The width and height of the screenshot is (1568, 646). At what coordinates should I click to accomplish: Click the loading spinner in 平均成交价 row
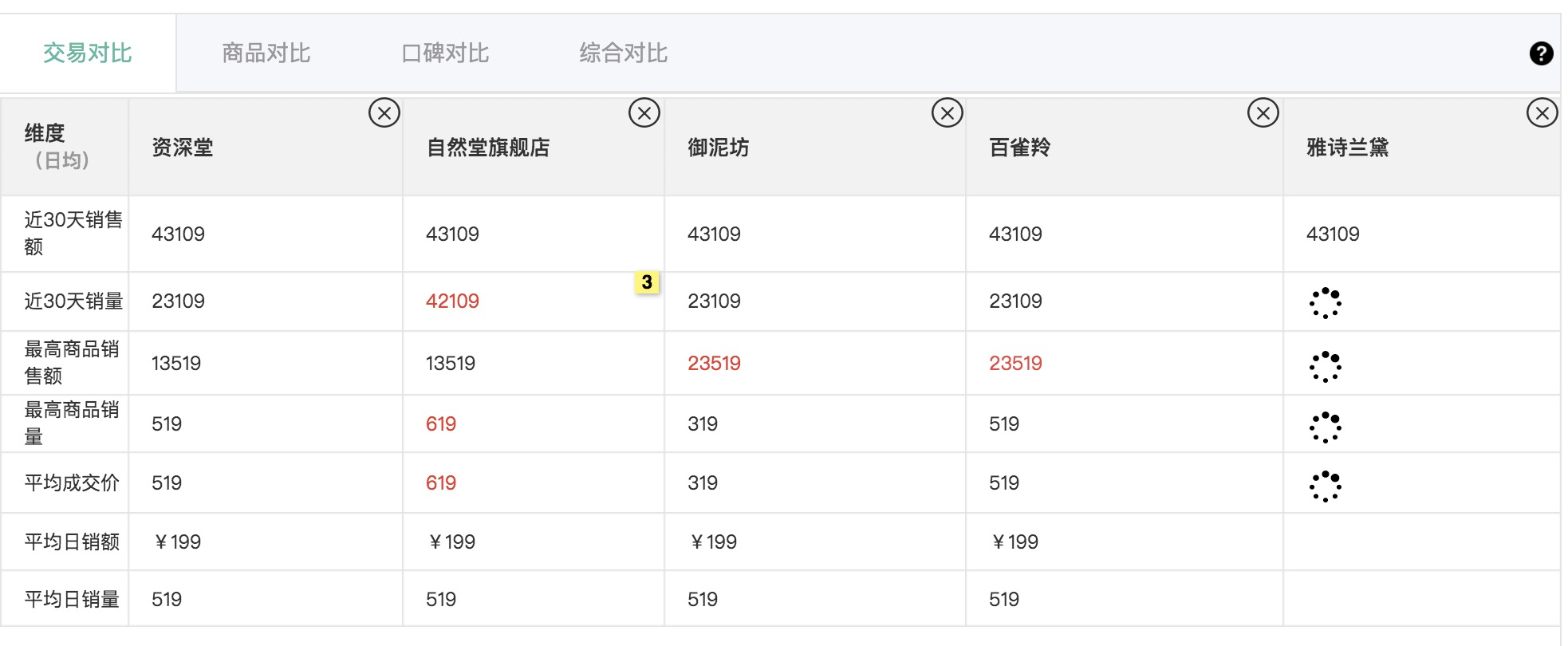pos(1326,486)
